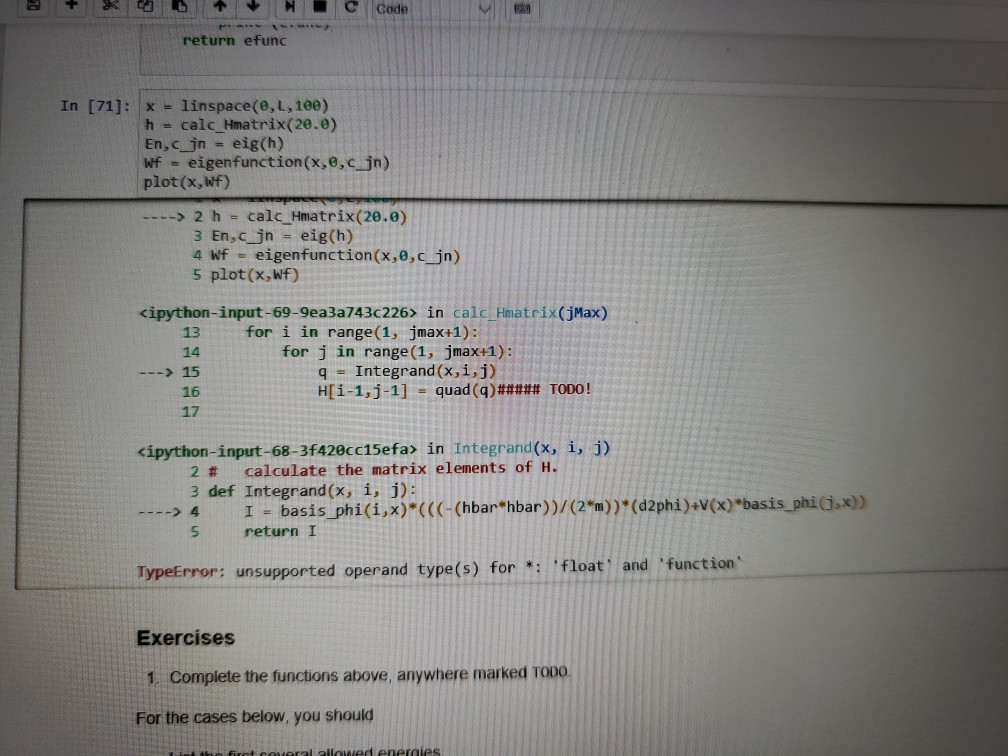This screenshot has height=756, width=1008.
Task: Click traceback line '3 En,c_jn = eig(h)'
Action: [273, 236]
